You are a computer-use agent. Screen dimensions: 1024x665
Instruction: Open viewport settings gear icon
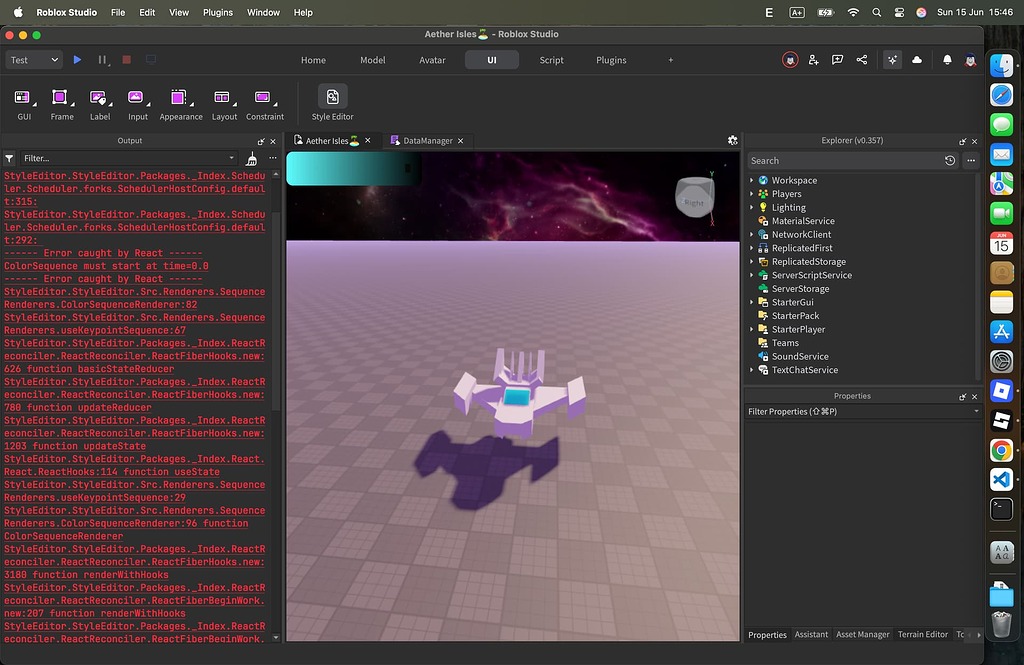[x=733, y=140]
